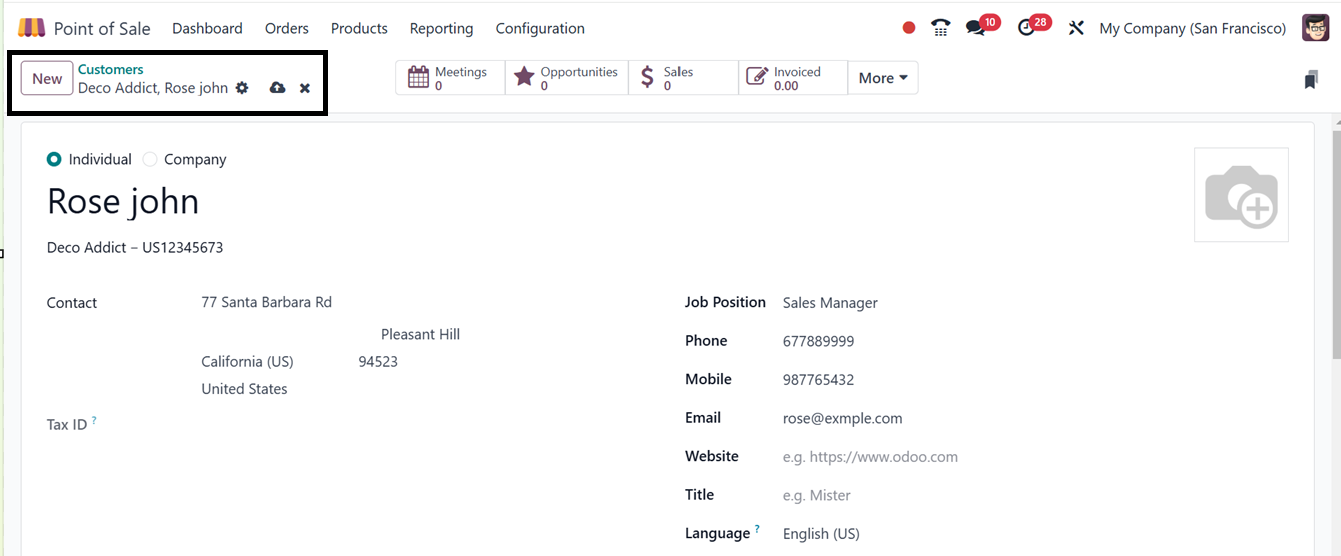1341x556 pixels.
Task: Expand the More dropdown button
Action: coord(882,78)
